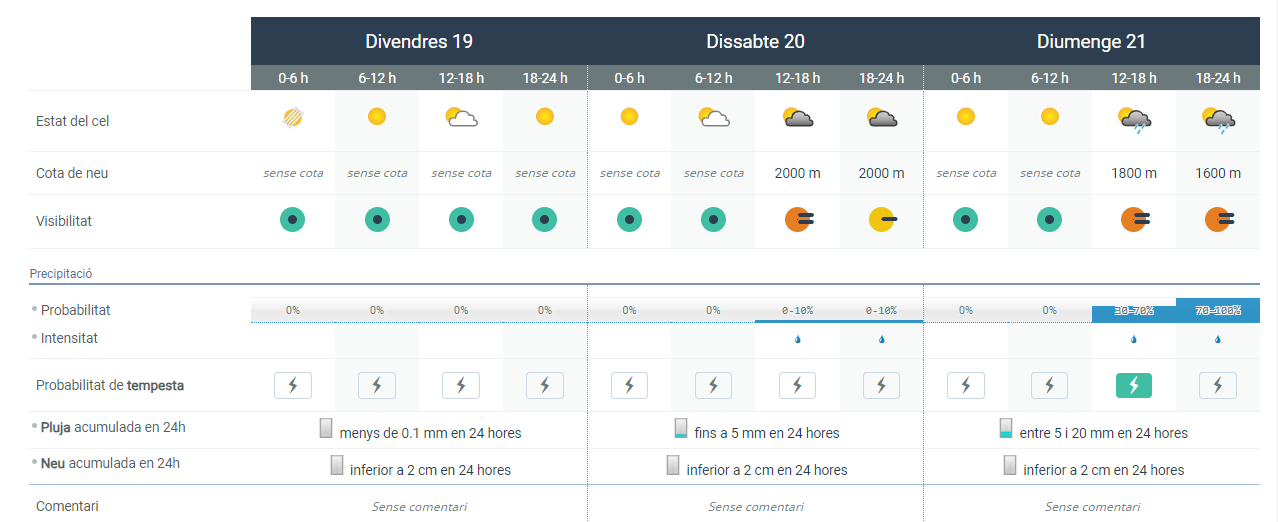Image resolution: width=1278 pixels, height=522 pixels.
Task: Select Dissabte 18-24 h time column
Action: pos(881,78)
